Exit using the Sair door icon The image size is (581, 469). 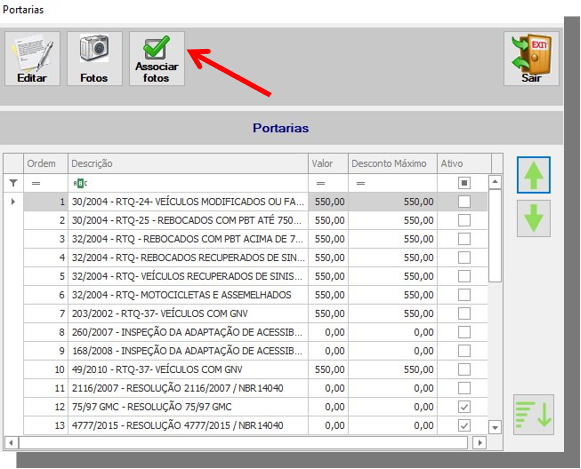coord(531,59)
